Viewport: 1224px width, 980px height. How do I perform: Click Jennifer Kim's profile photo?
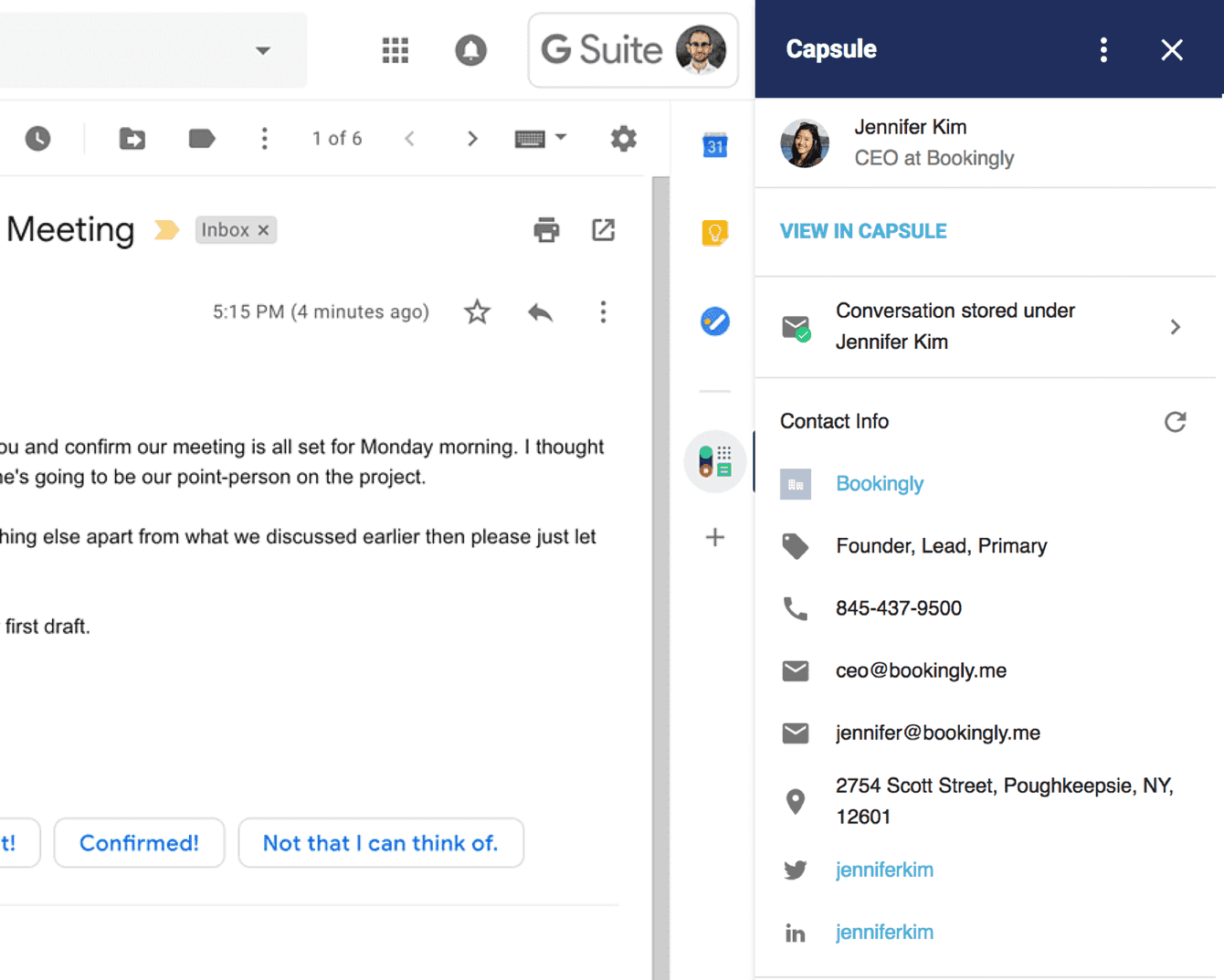805,143
